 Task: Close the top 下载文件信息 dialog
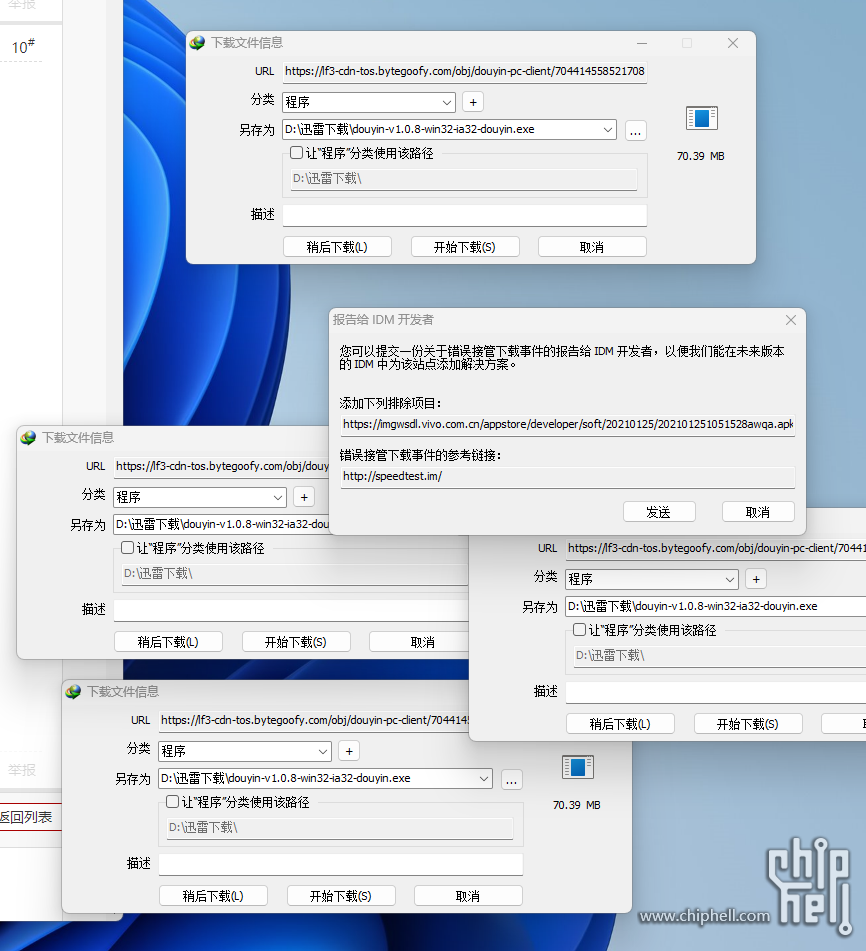click(x=733, y=43)
